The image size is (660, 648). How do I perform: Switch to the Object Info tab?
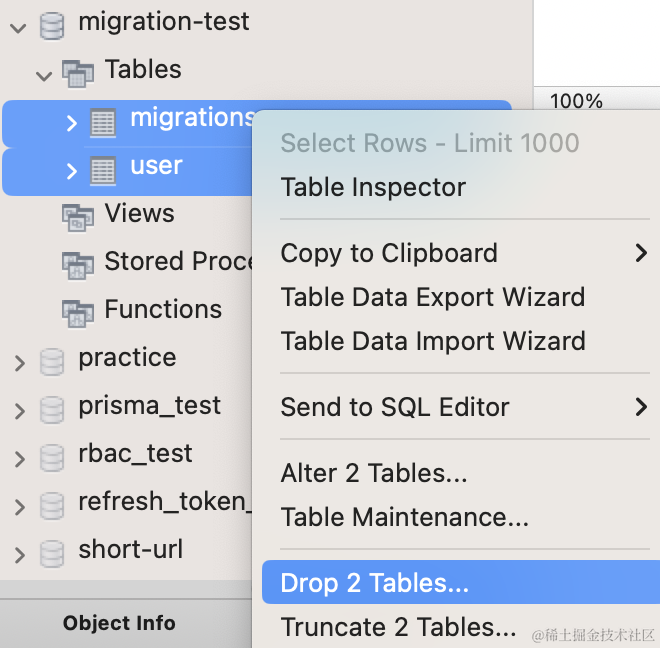click(119, 623)
